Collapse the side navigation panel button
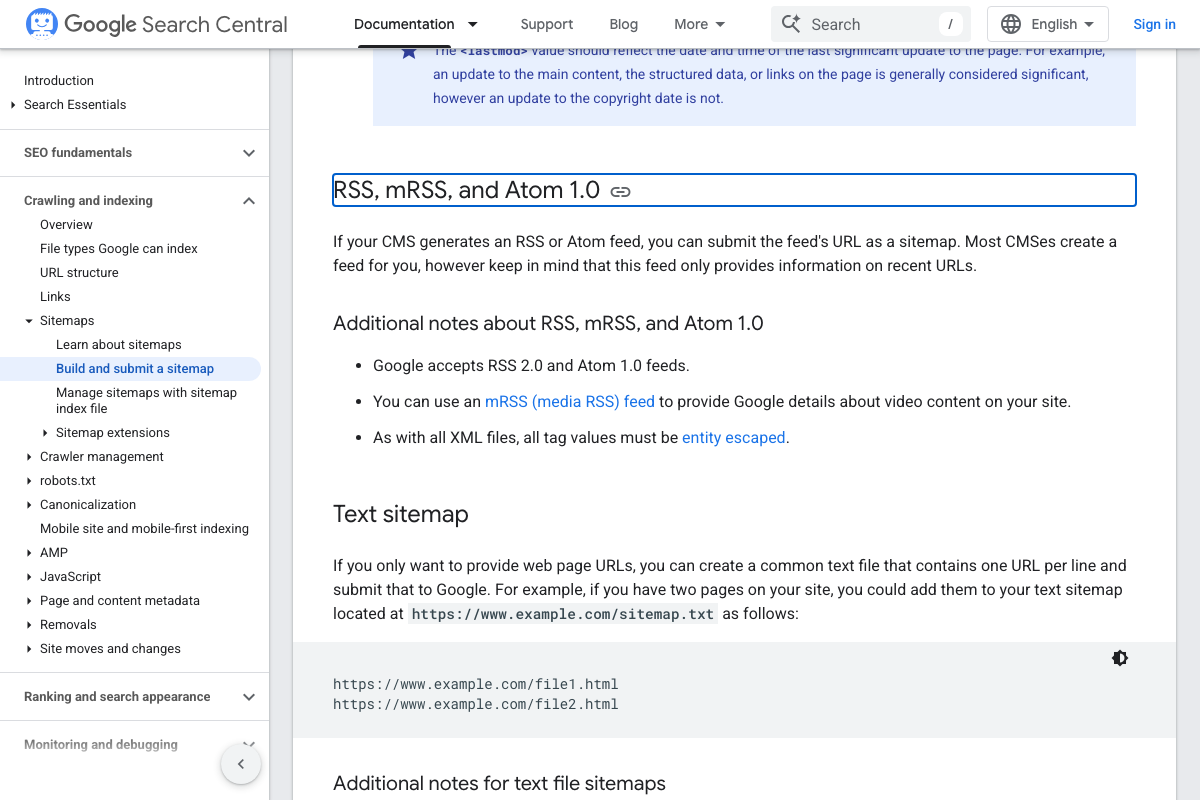Screen dimensions: 1200x800 pos(241,765)
